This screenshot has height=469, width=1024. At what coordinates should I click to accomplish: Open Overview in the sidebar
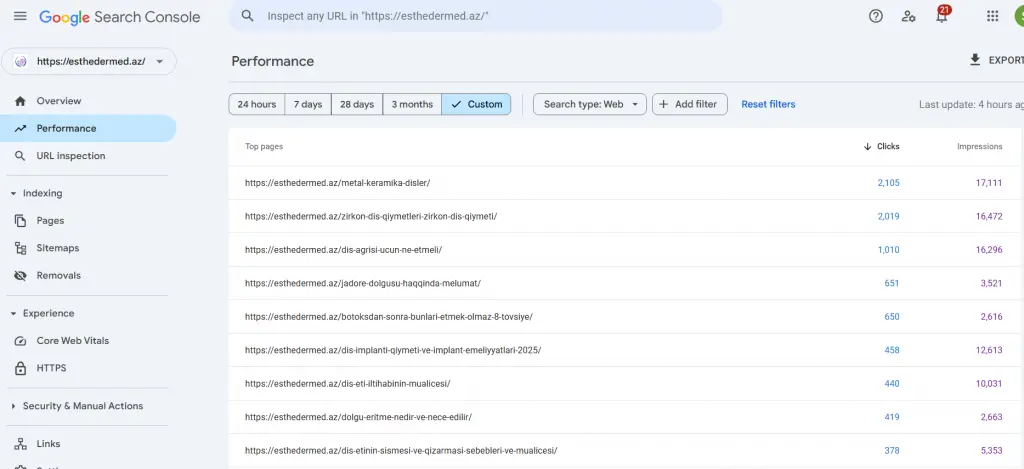pyautogui.click(x=88, y=101)
